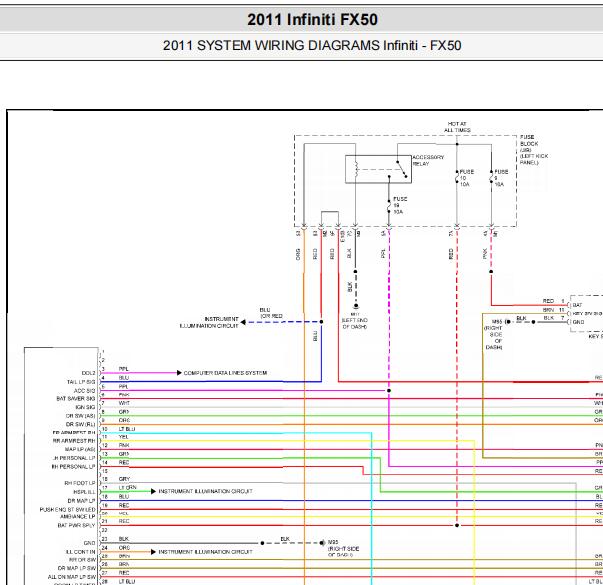Click the 'DR MAP LP' pin label

[x=82, y=501]
